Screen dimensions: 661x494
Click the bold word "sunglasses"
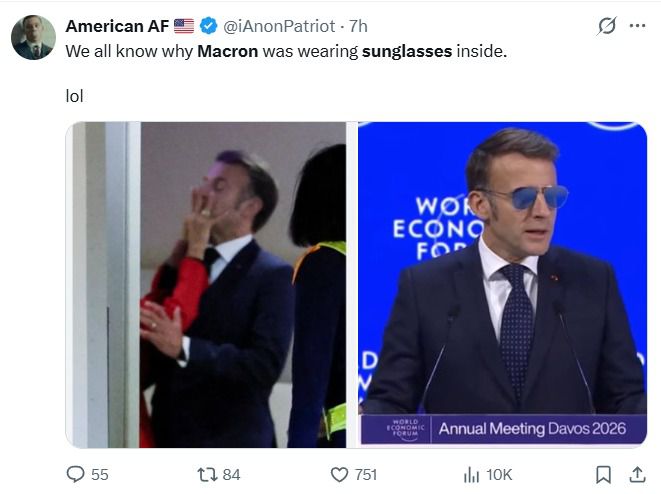click(407, 50)
